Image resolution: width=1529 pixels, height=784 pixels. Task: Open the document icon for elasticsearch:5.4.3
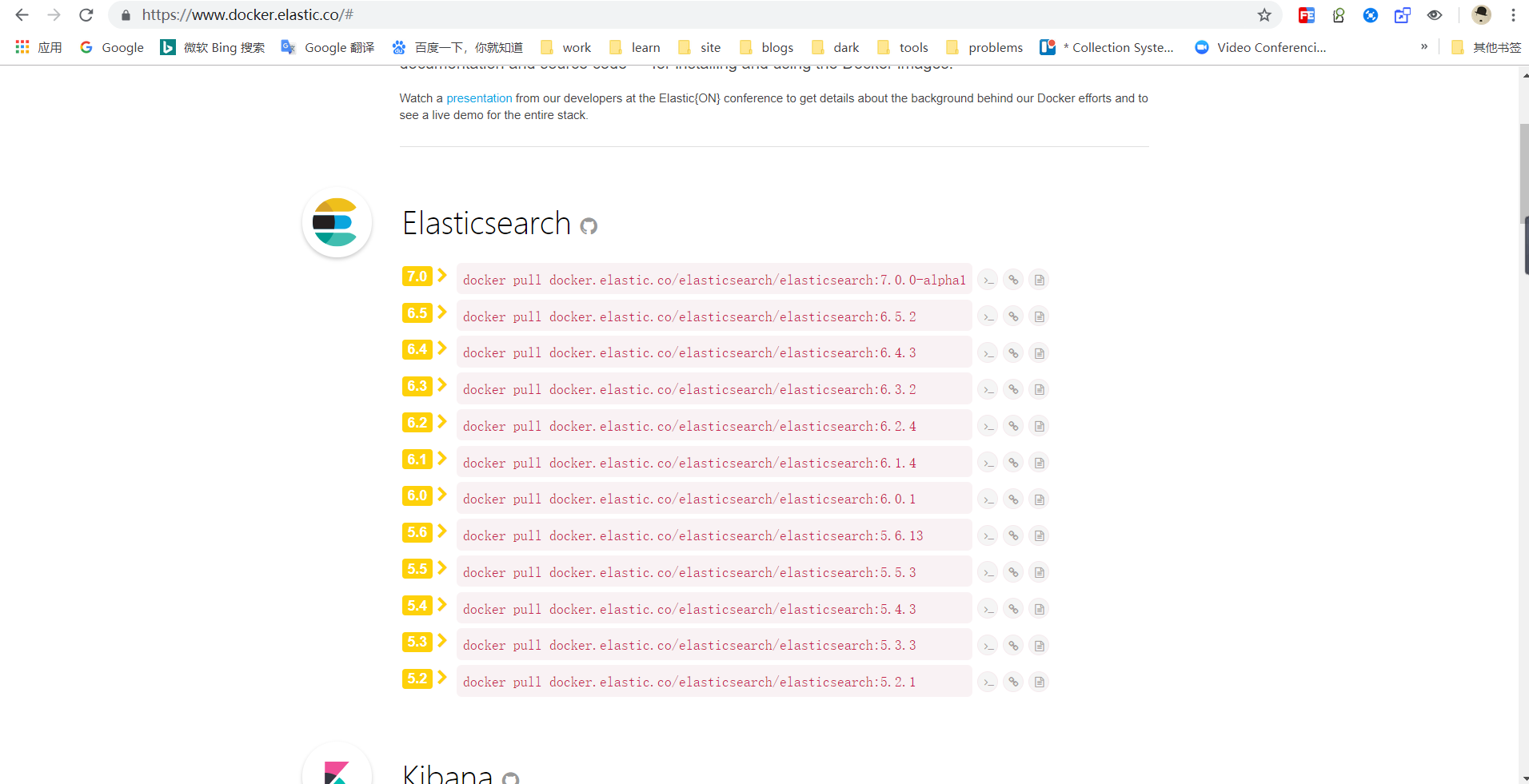[1039, 609]
